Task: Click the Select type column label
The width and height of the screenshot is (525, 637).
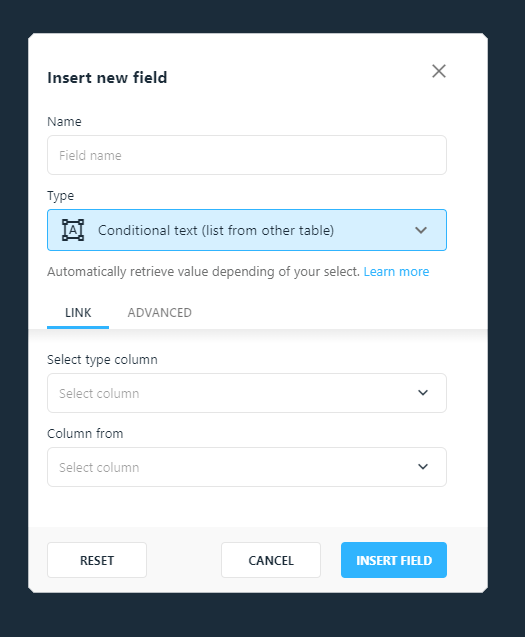Action: pyautogui.click(x=102, y=360)
